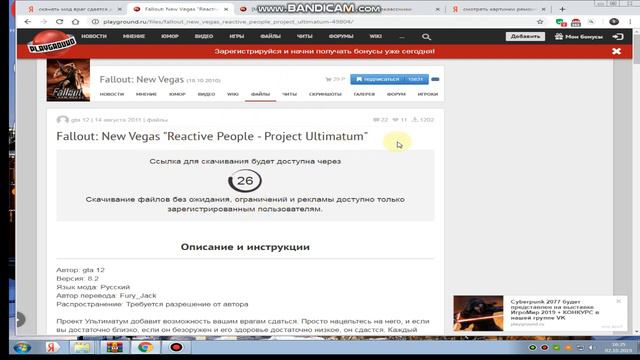This screenshot has width=640, height=360.
Task: Click the download countdown timer circle
Action: click(x=245, y=180)
